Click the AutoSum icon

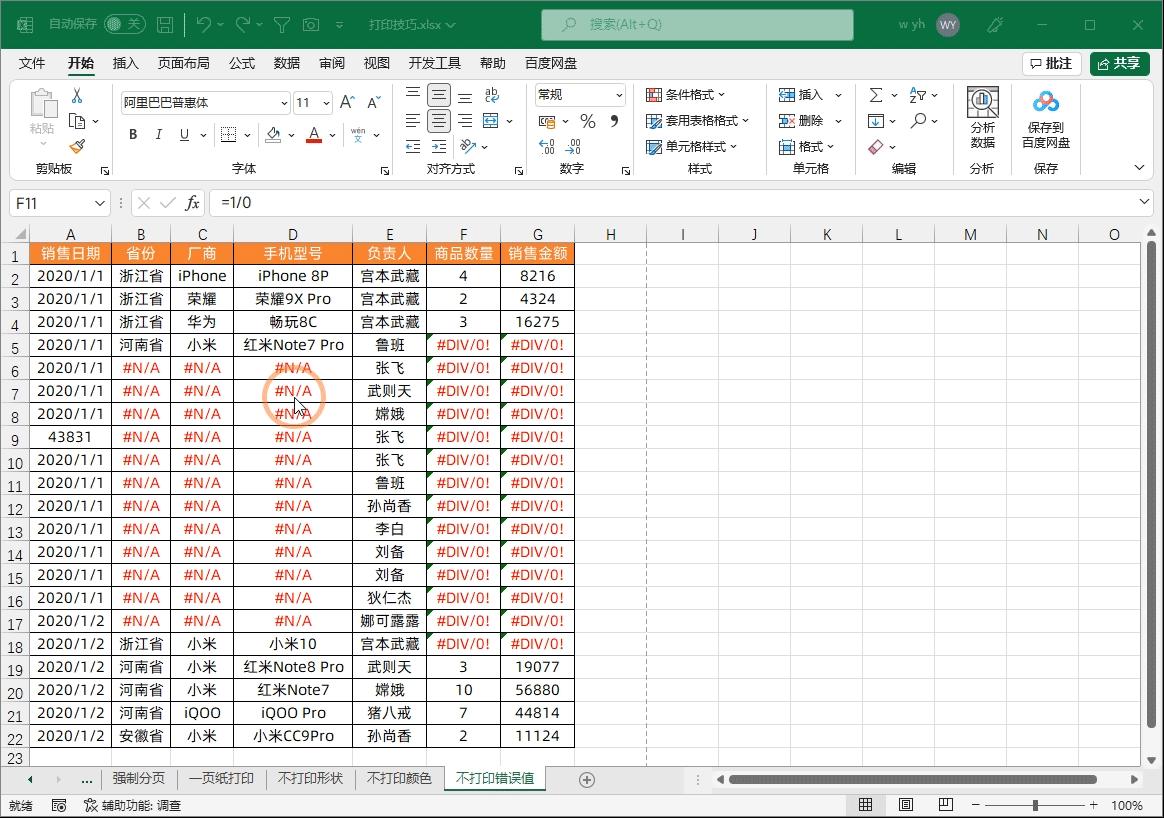click(878, 94)
